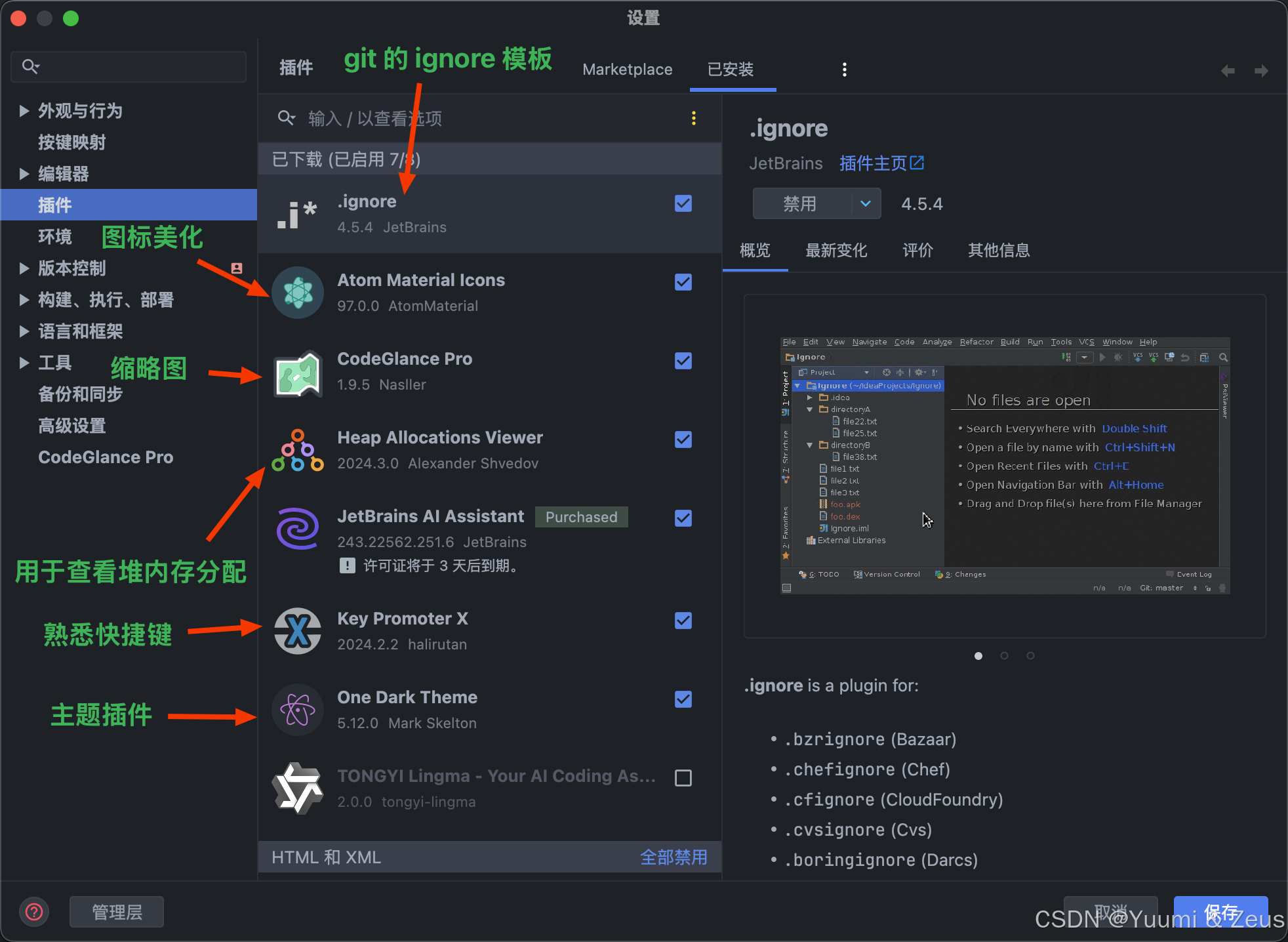The height and width of the screenshot is (942, 1288).
Task: Navigate back with the left arrow
Action: [1228, 70]
